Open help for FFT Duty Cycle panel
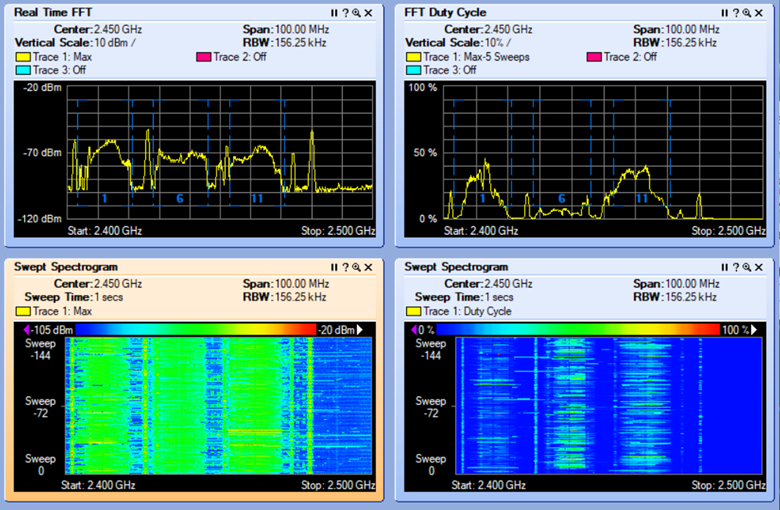 735,13
